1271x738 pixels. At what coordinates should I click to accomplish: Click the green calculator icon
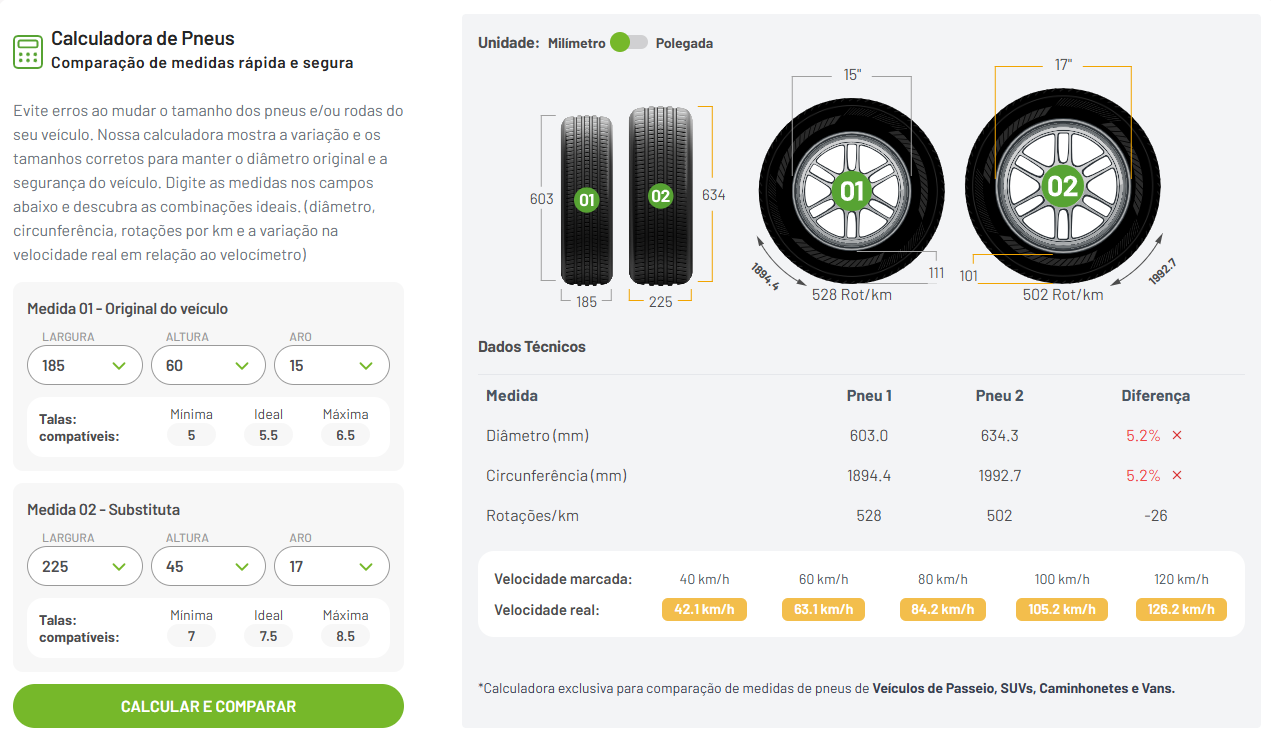pos(28,51)
